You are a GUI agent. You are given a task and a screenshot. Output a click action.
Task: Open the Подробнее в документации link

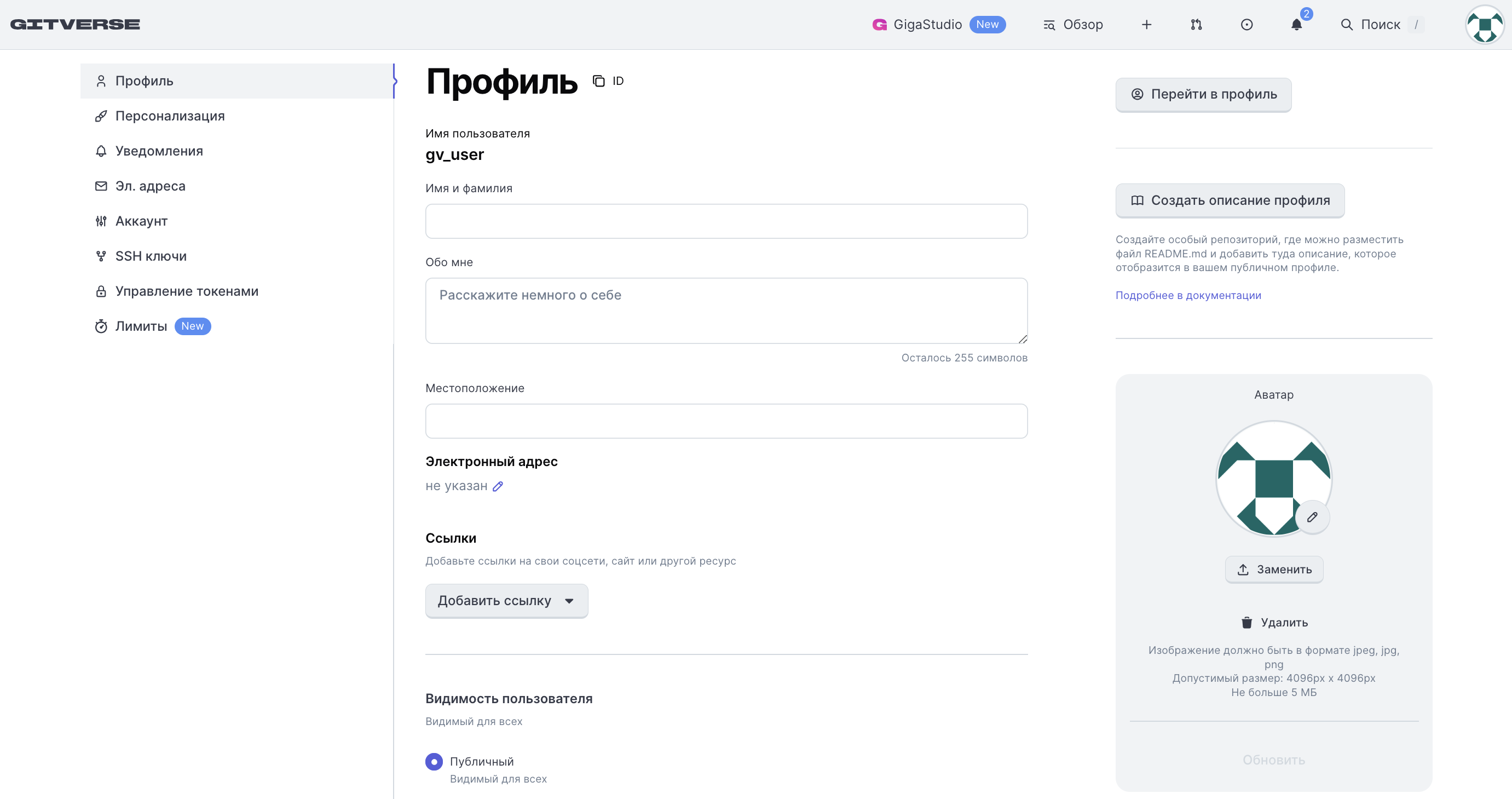[1188, 295]
